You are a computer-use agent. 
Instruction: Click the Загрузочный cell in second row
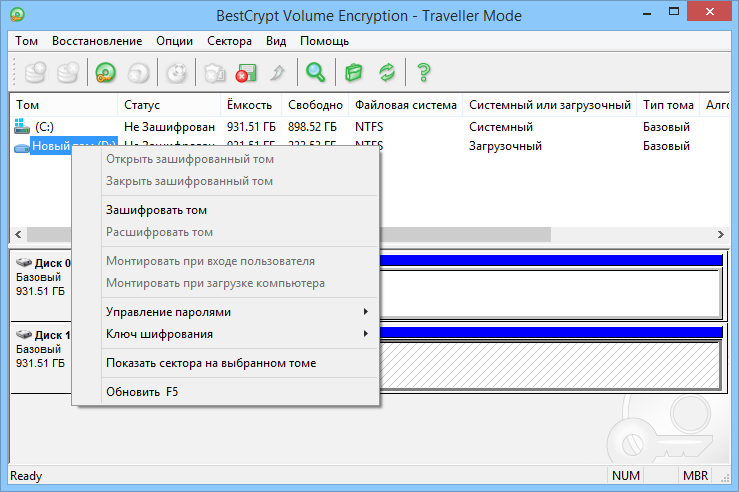[505, 146]
